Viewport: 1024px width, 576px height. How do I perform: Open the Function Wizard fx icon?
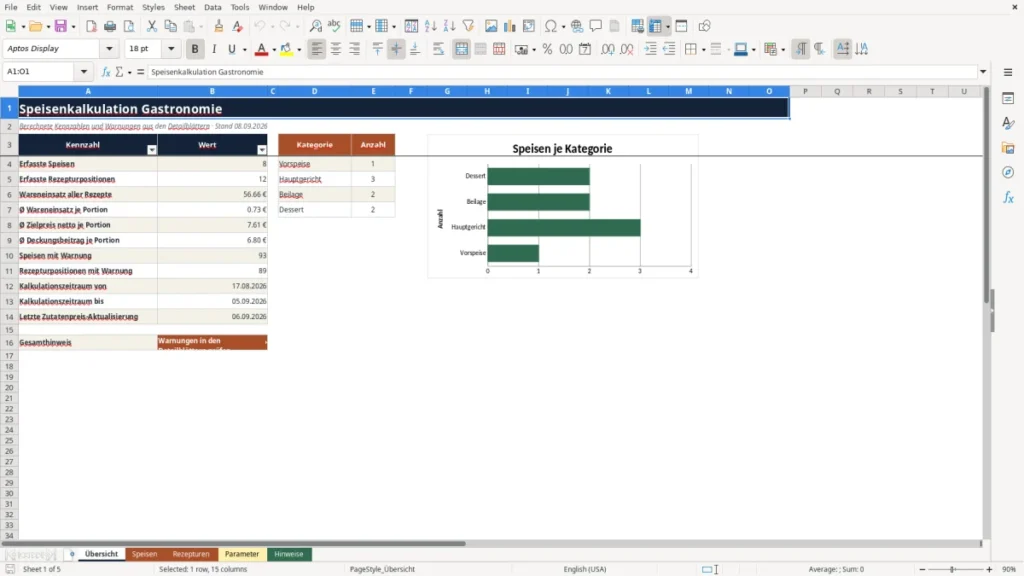coord(106,72)
